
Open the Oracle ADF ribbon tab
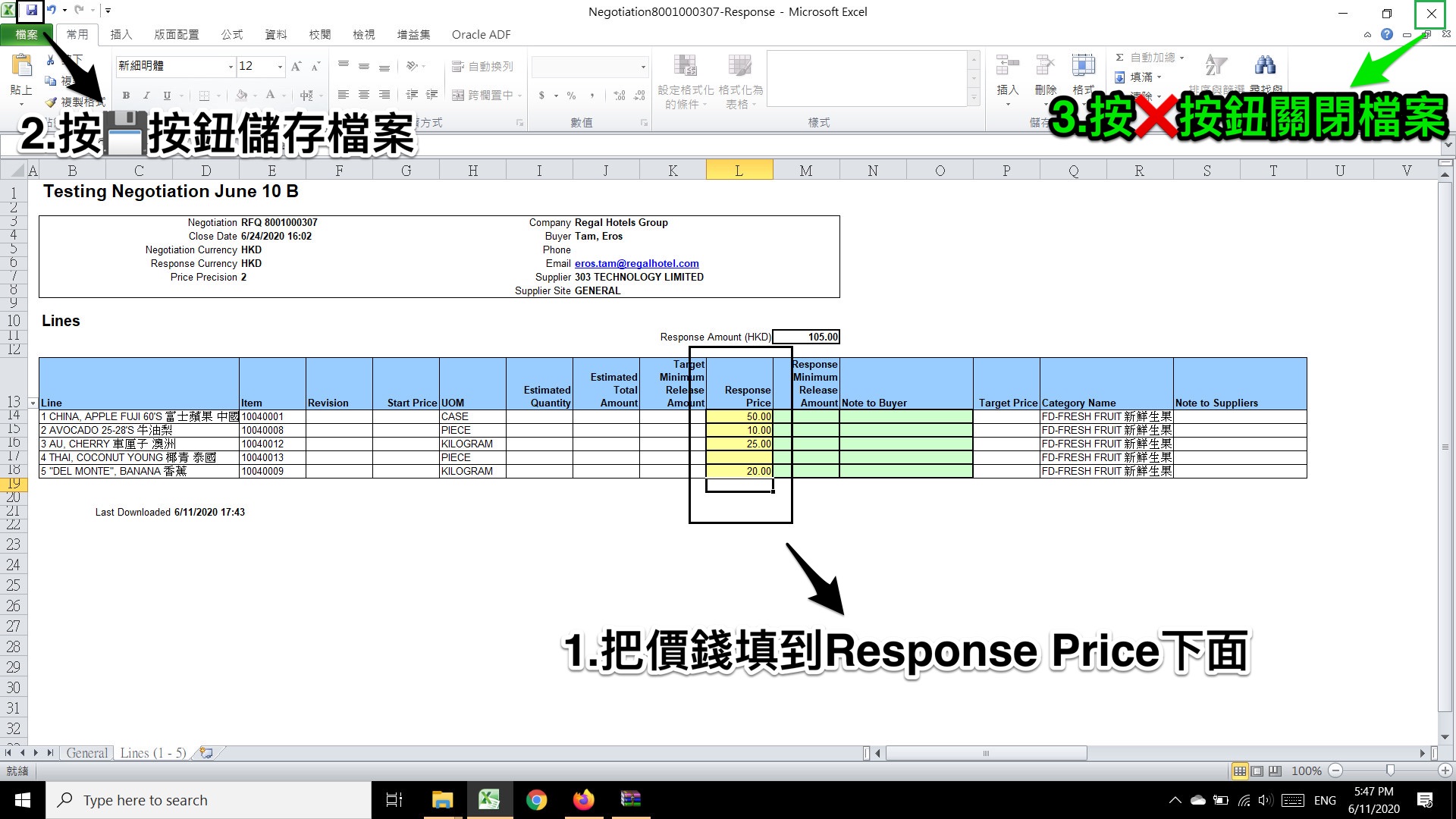click(x=481, y=34)
